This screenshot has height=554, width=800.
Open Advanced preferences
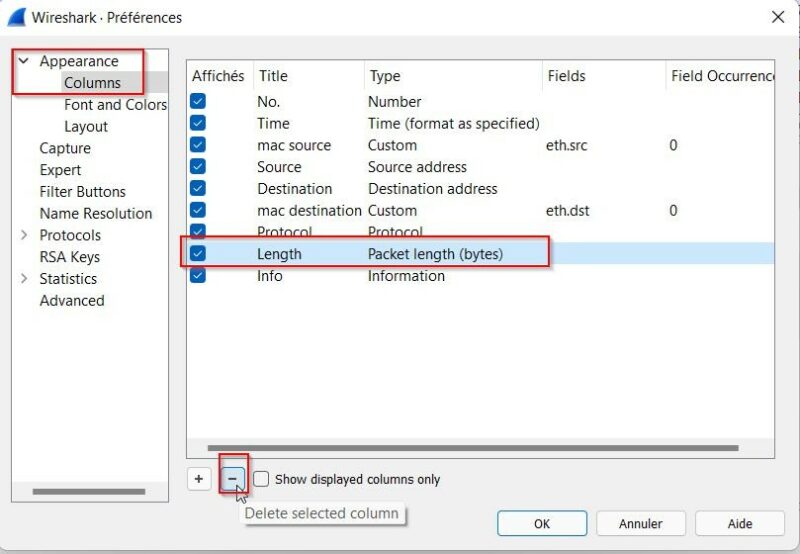coord(72,300)
